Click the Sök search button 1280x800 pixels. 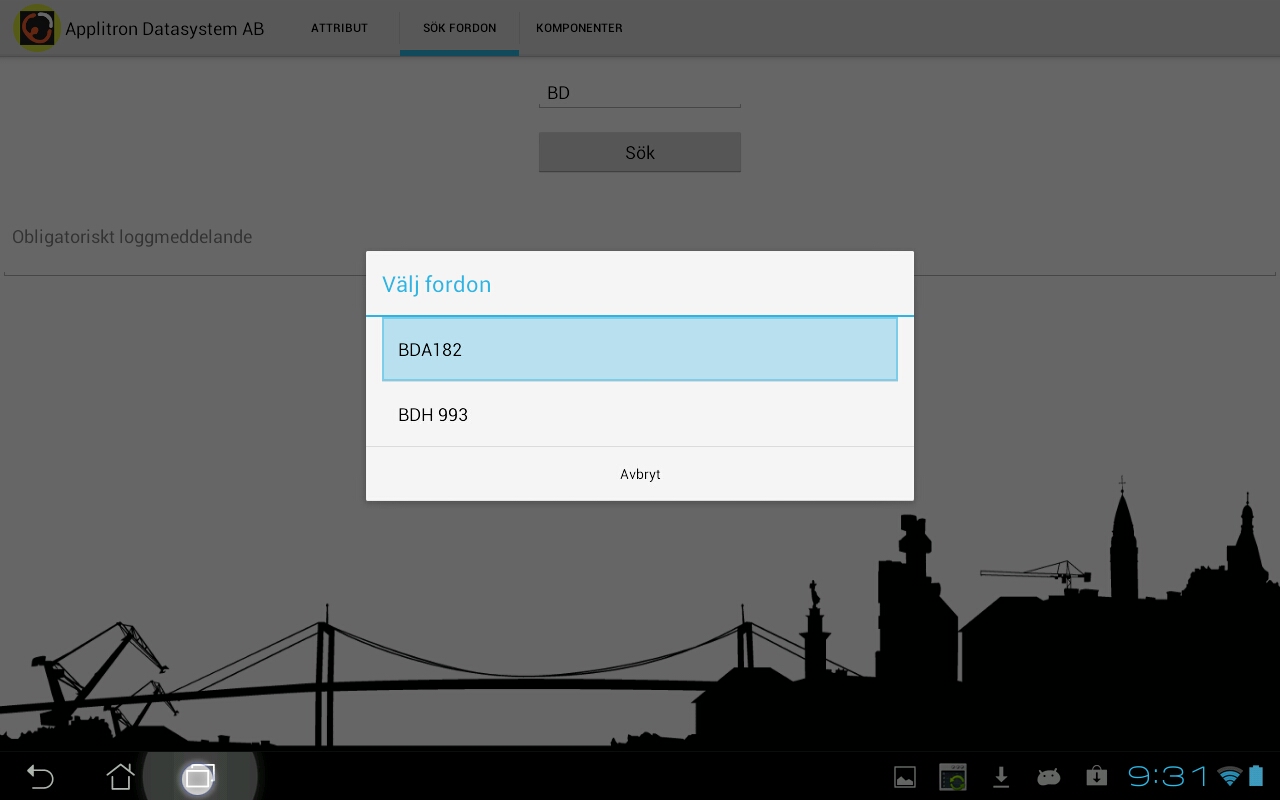(x=639, y=153)
